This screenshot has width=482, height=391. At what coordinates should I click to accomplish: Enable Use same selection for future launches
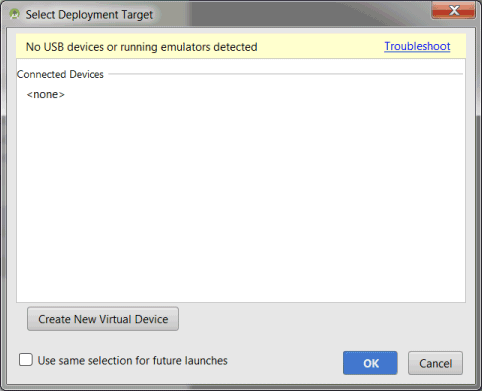26,360
